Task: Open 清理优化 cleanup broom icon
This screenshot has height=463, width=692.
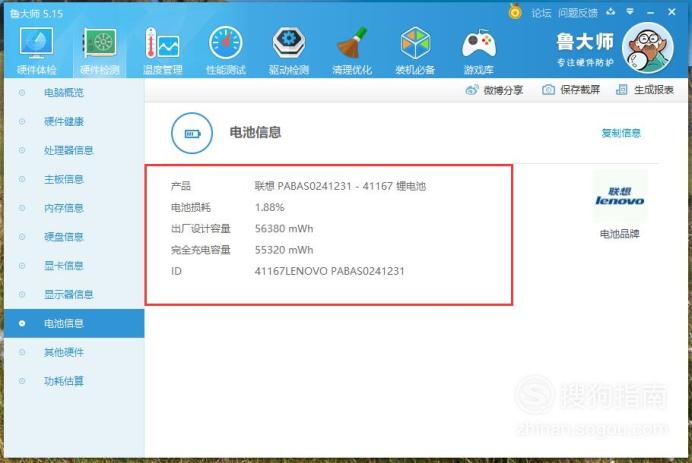Action: [352, 50]
